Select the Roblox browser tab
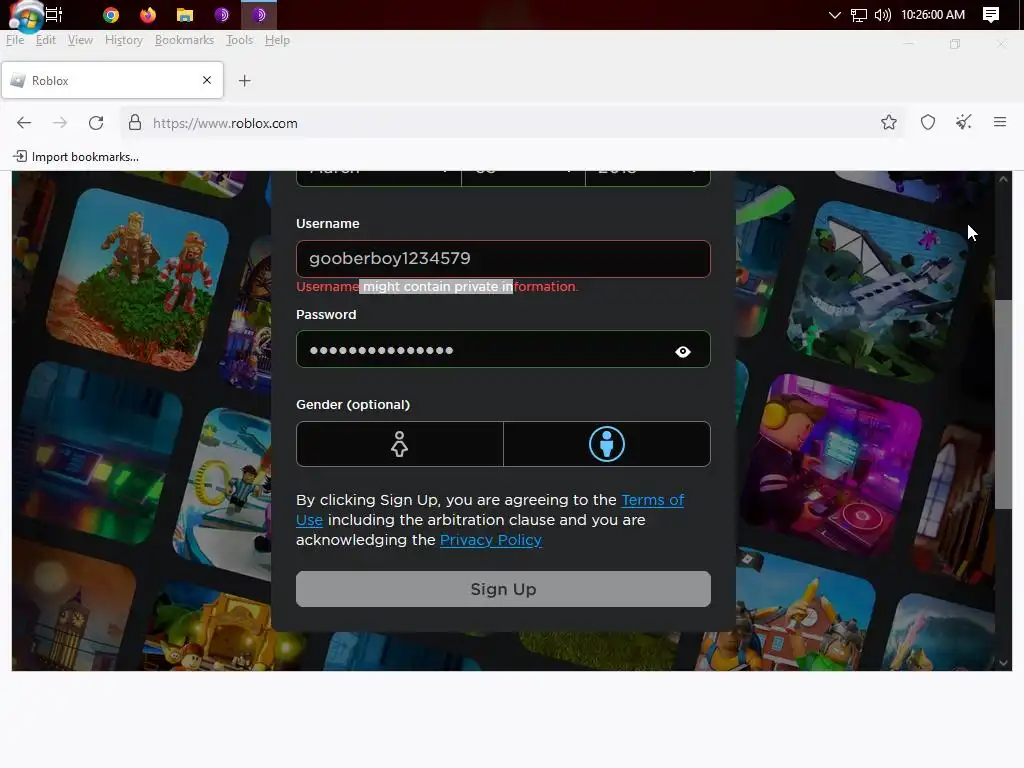The width and height of the screenshot is (1024, 768). coord(112,80)
